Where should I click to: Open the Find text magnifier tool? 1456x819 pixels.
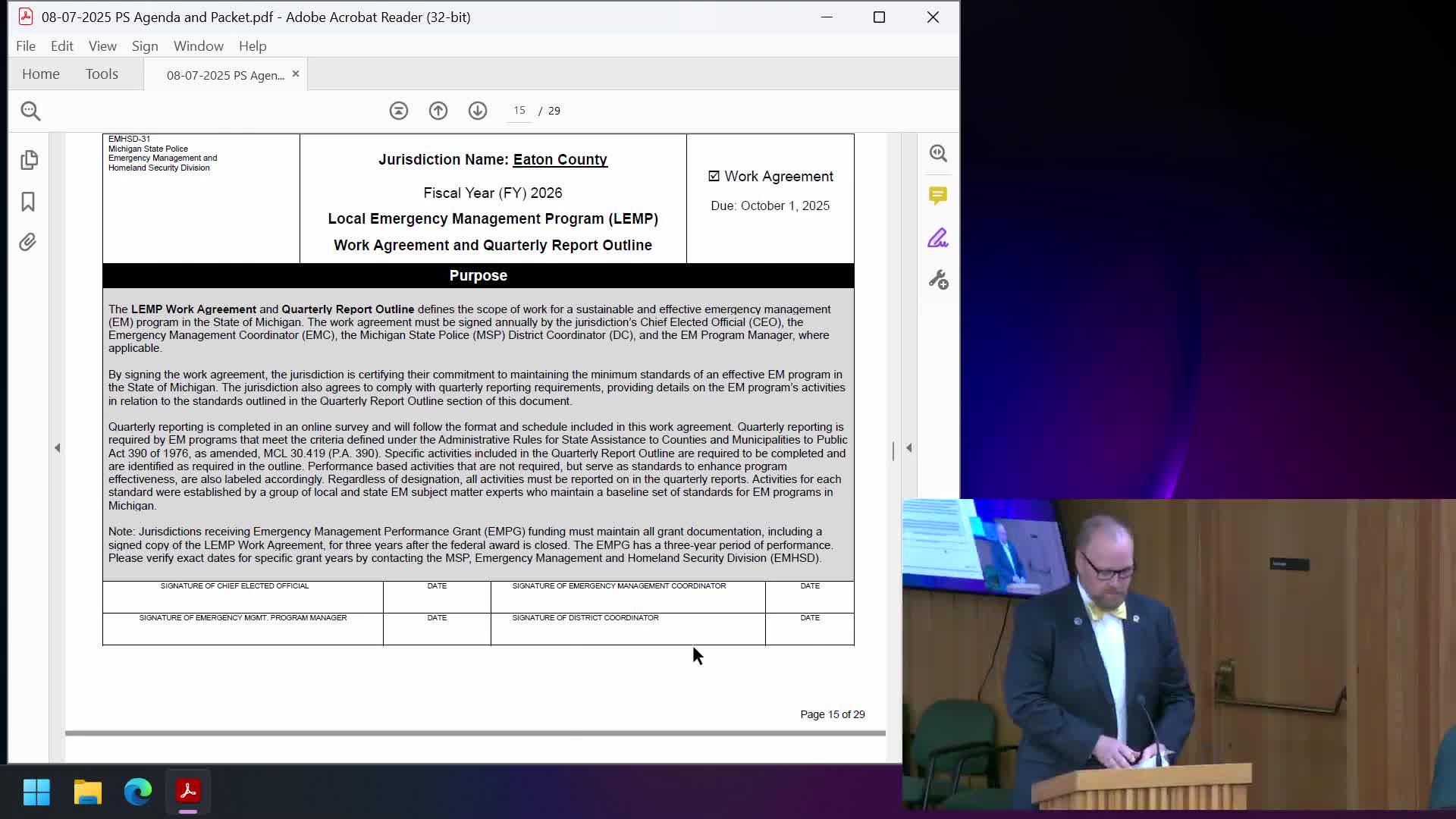point(30,111)
